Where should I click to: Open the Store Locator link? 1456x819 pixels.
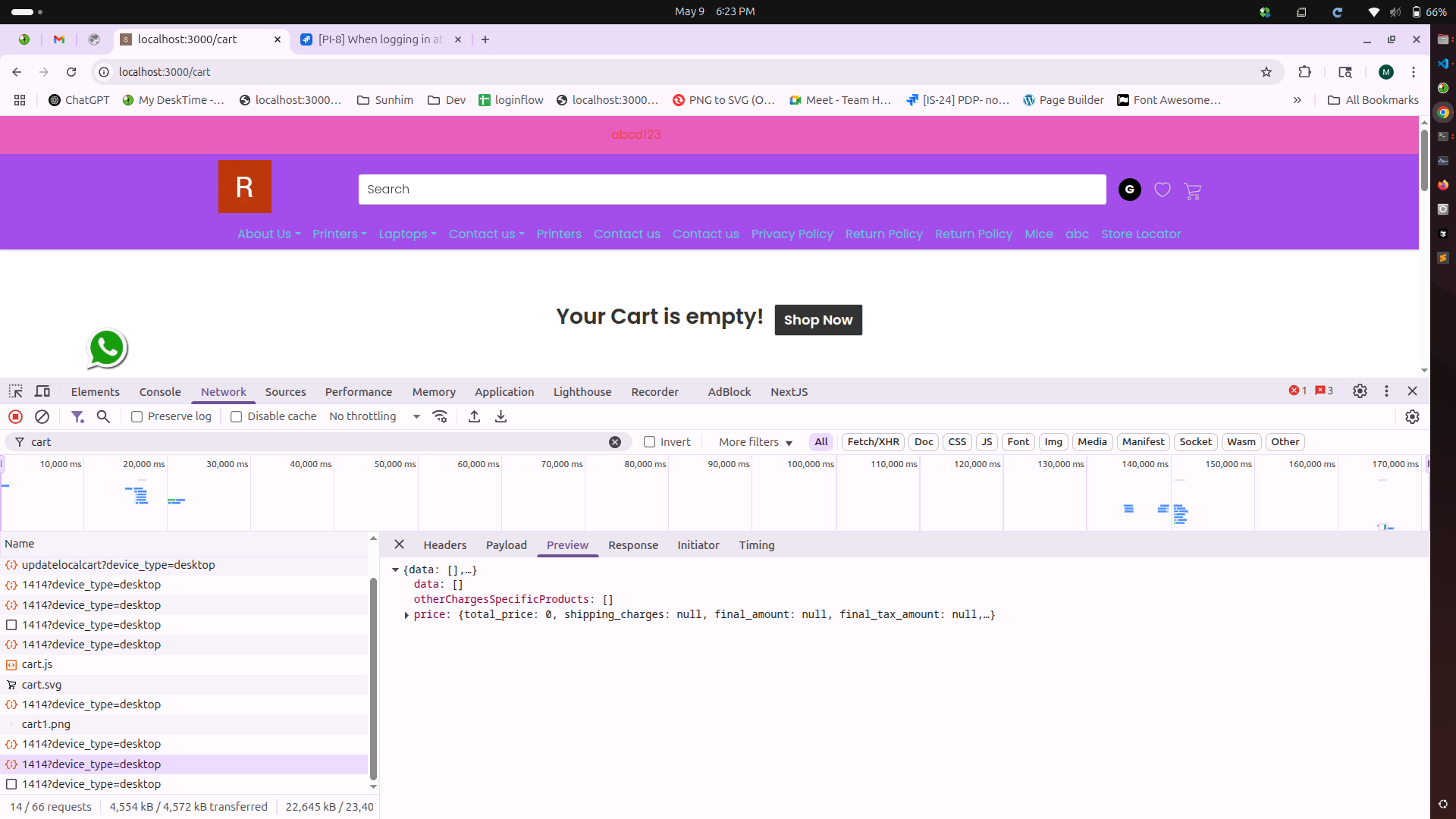click(x=1141, y=234)
